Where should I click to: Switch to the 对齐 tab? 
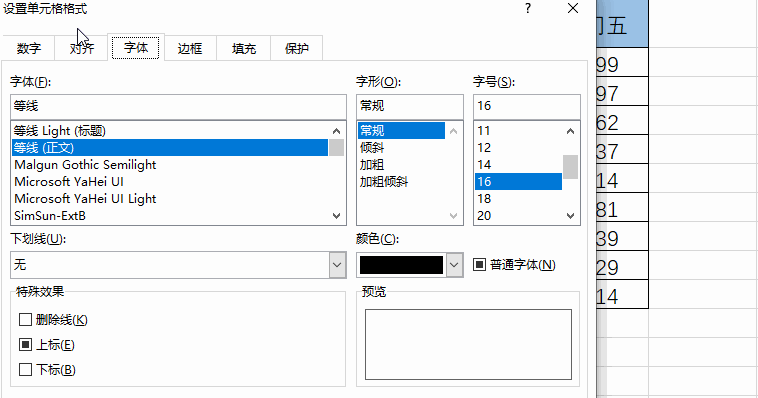(x=81, y=48)
